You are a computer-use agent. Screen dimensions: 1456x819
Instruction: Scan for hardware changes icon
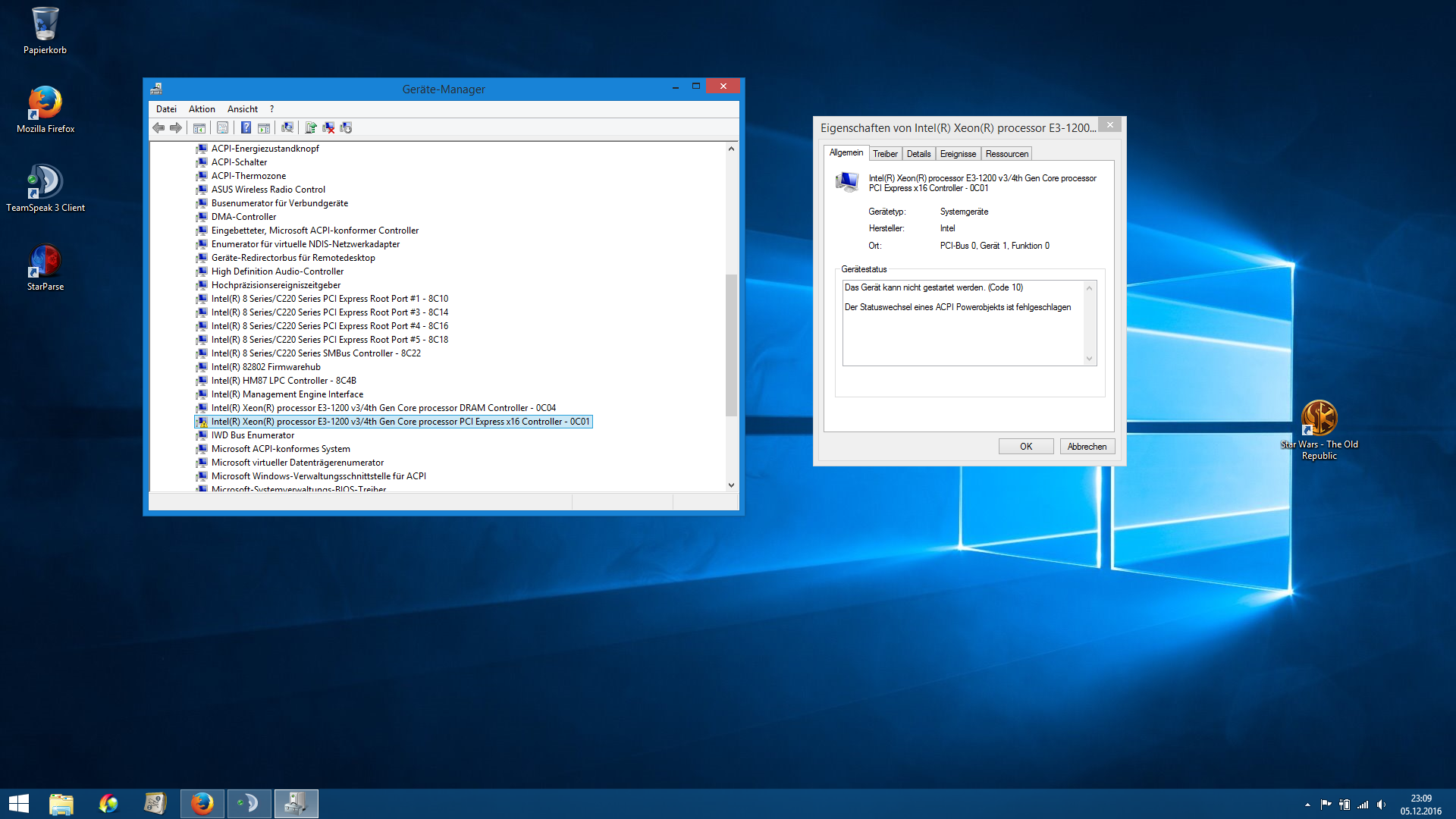tap(287, 127)
